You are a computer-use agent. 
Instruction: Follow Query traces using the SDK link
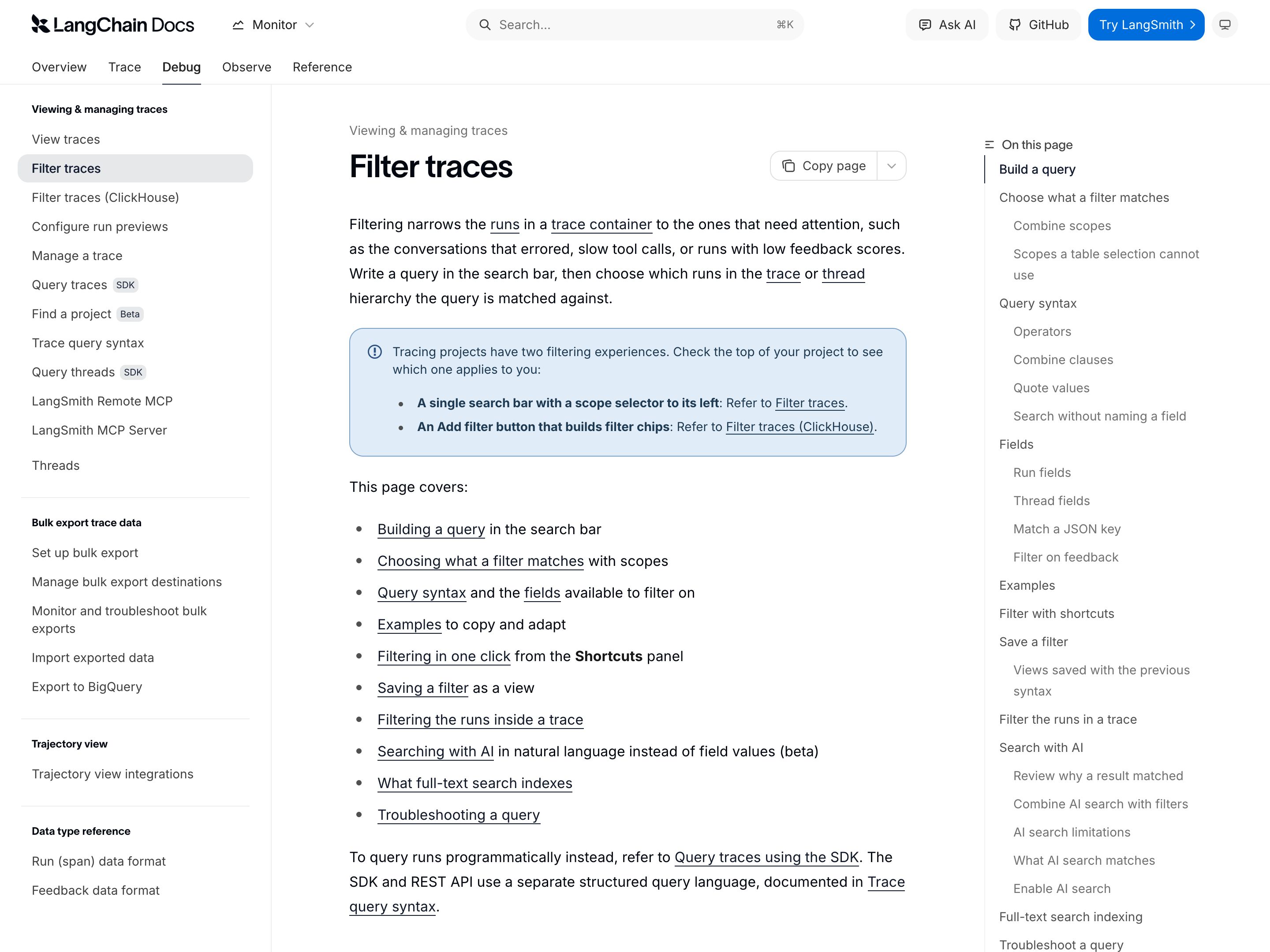(766, 857)
